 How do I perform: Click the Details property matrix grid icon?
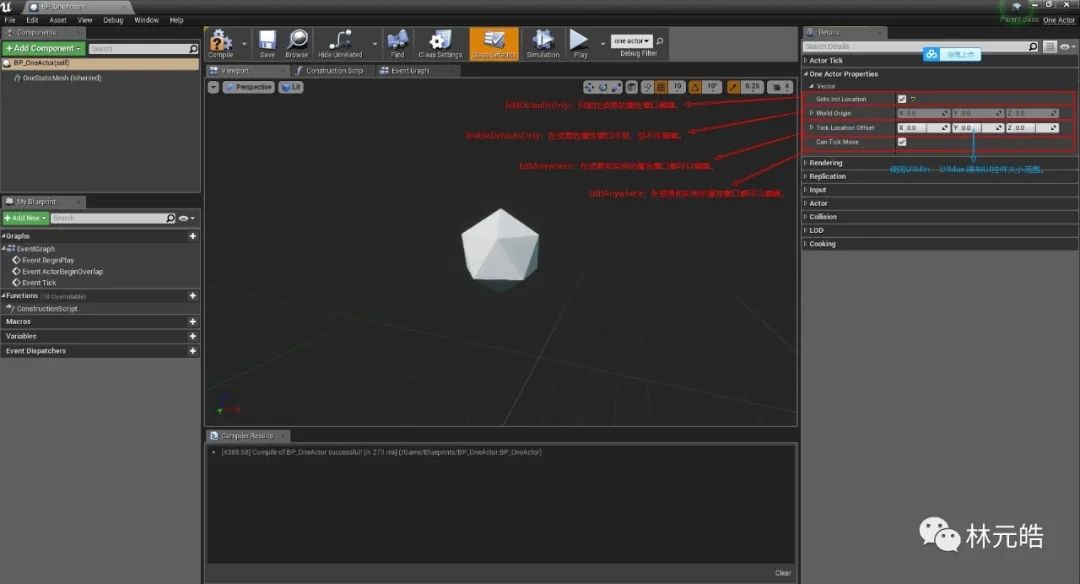point(1049,47)
